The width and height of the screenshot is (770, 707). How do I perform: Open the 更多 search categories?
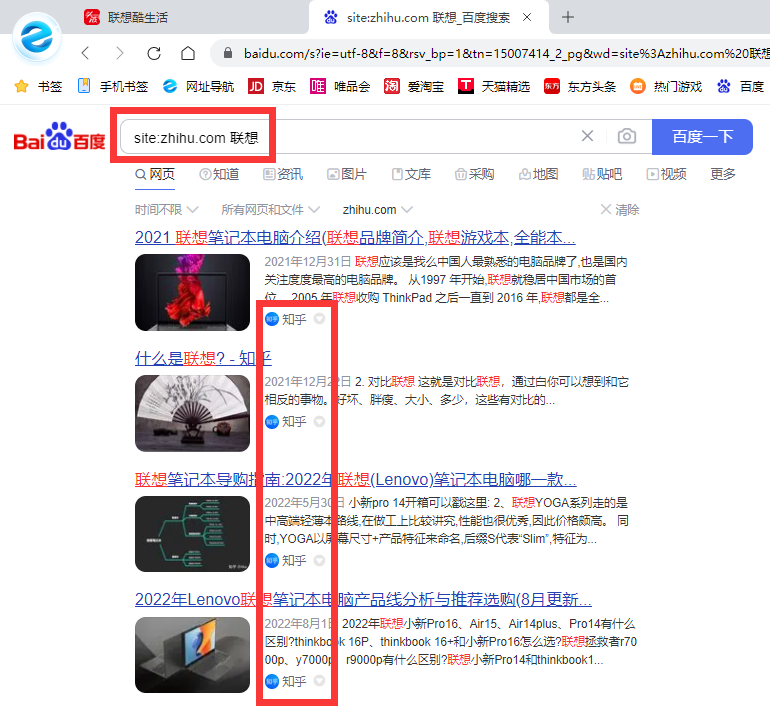722,174
